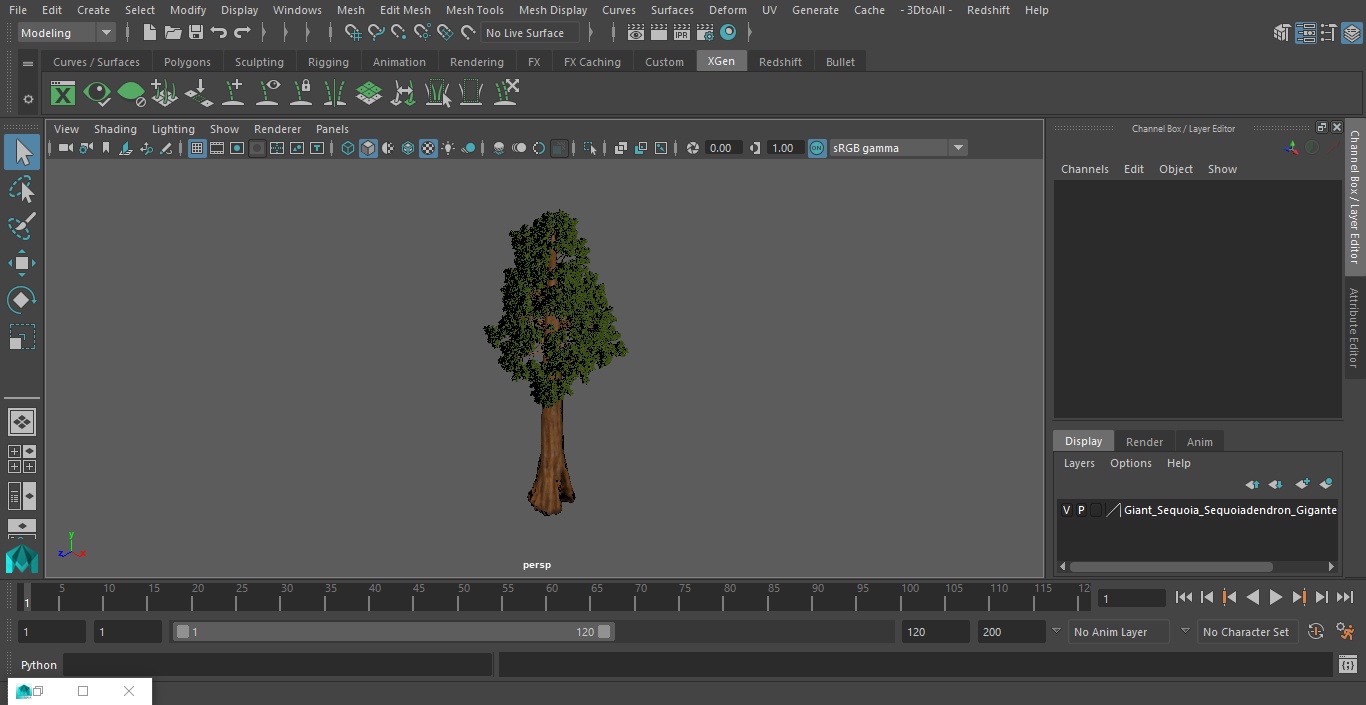Click the play forwards button
Screen dimensions: 1366x705
[1275, 597]
